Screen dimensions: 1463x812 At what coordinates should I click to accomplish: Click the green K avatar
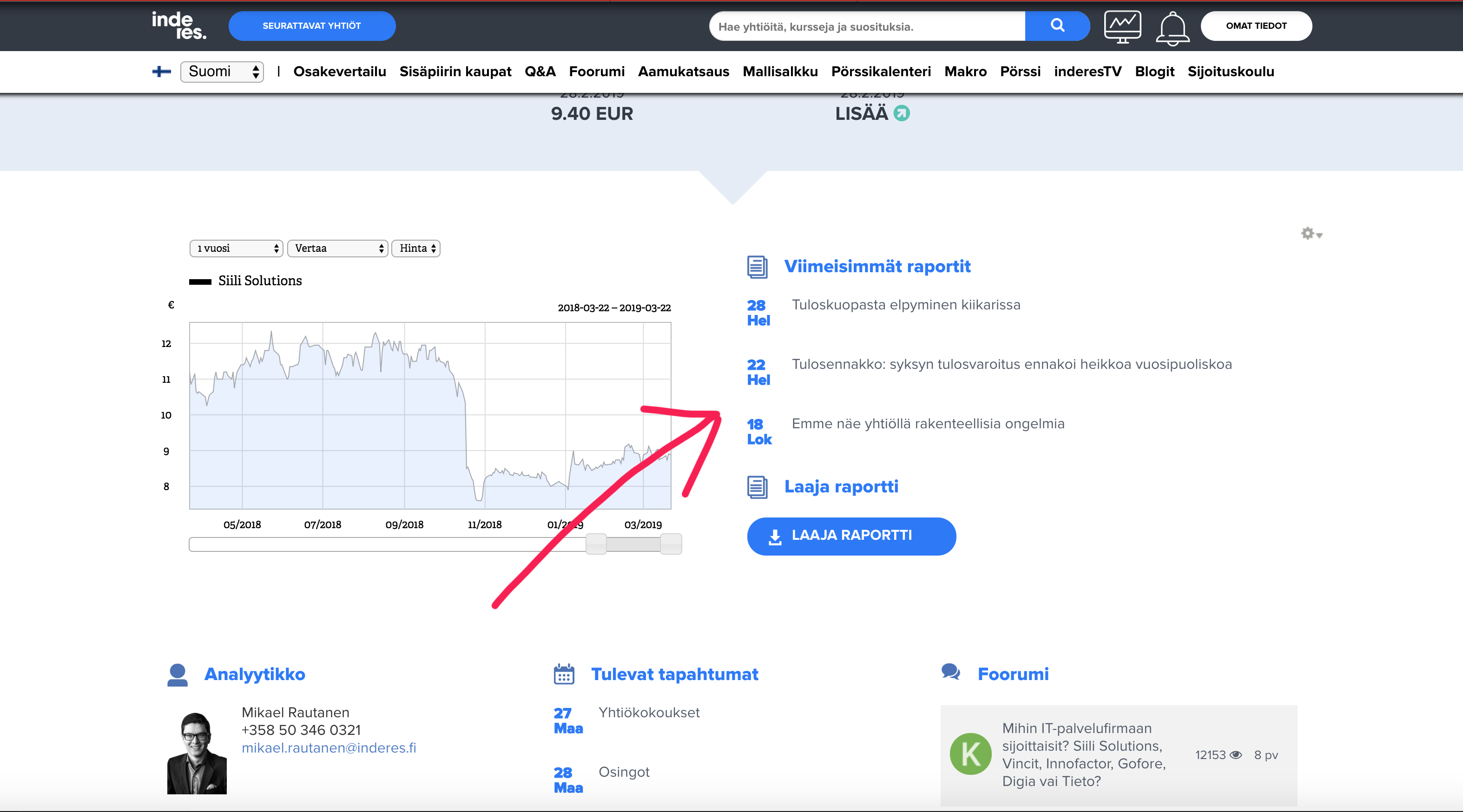(970, 754)
